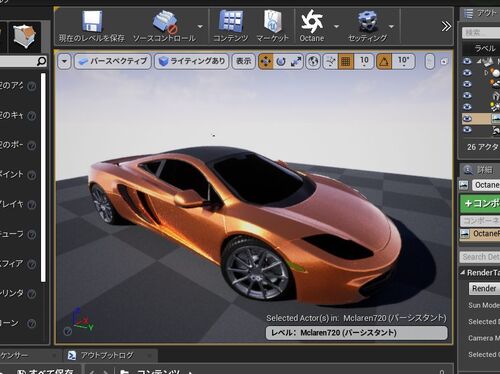Screen dimensions: 500x374
Task: Open the 表示 show flags menu
Action: [x=244, y=61]
